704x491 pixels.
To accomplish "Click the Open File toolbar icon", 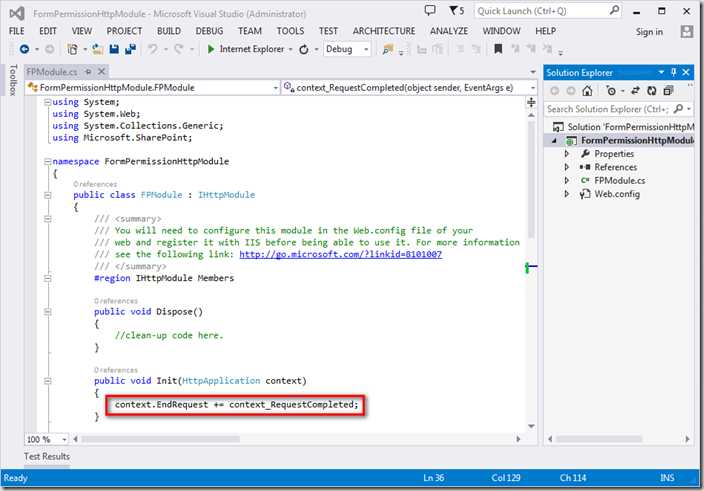I will [97, 49].
